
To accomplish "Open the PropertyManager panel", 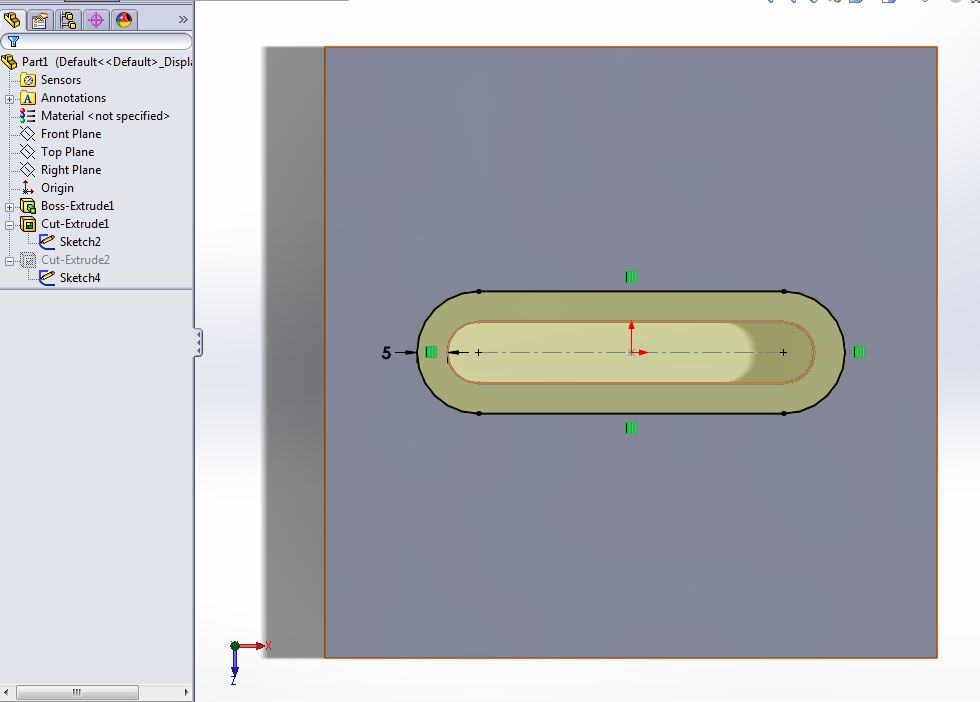I will [40, 19].
